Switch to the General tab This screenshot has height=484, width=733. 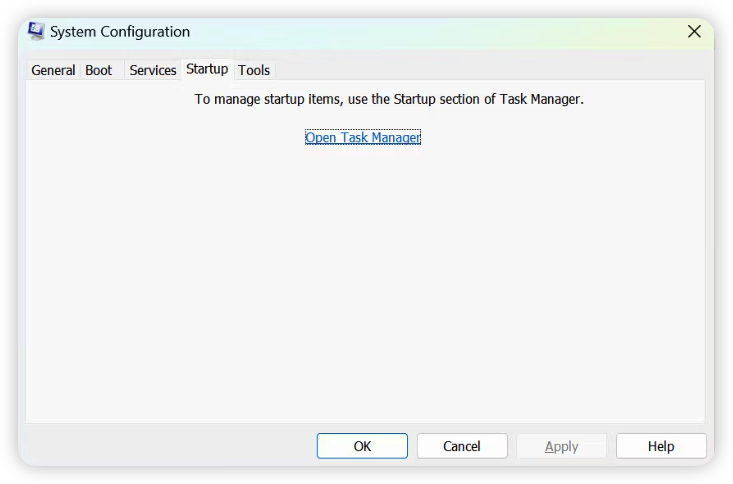tap(53, 70)
